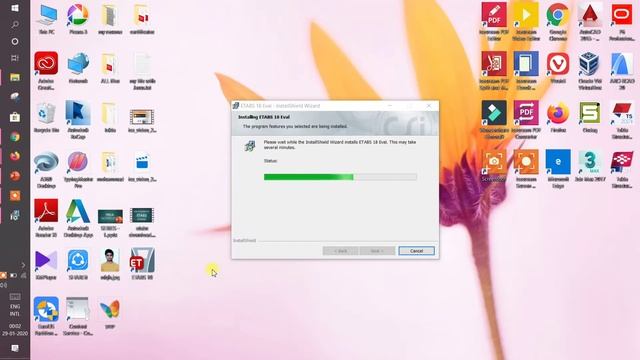Click the ENG INTL language indicator
The height and width of the screenshot is (360, 640).
15,310
